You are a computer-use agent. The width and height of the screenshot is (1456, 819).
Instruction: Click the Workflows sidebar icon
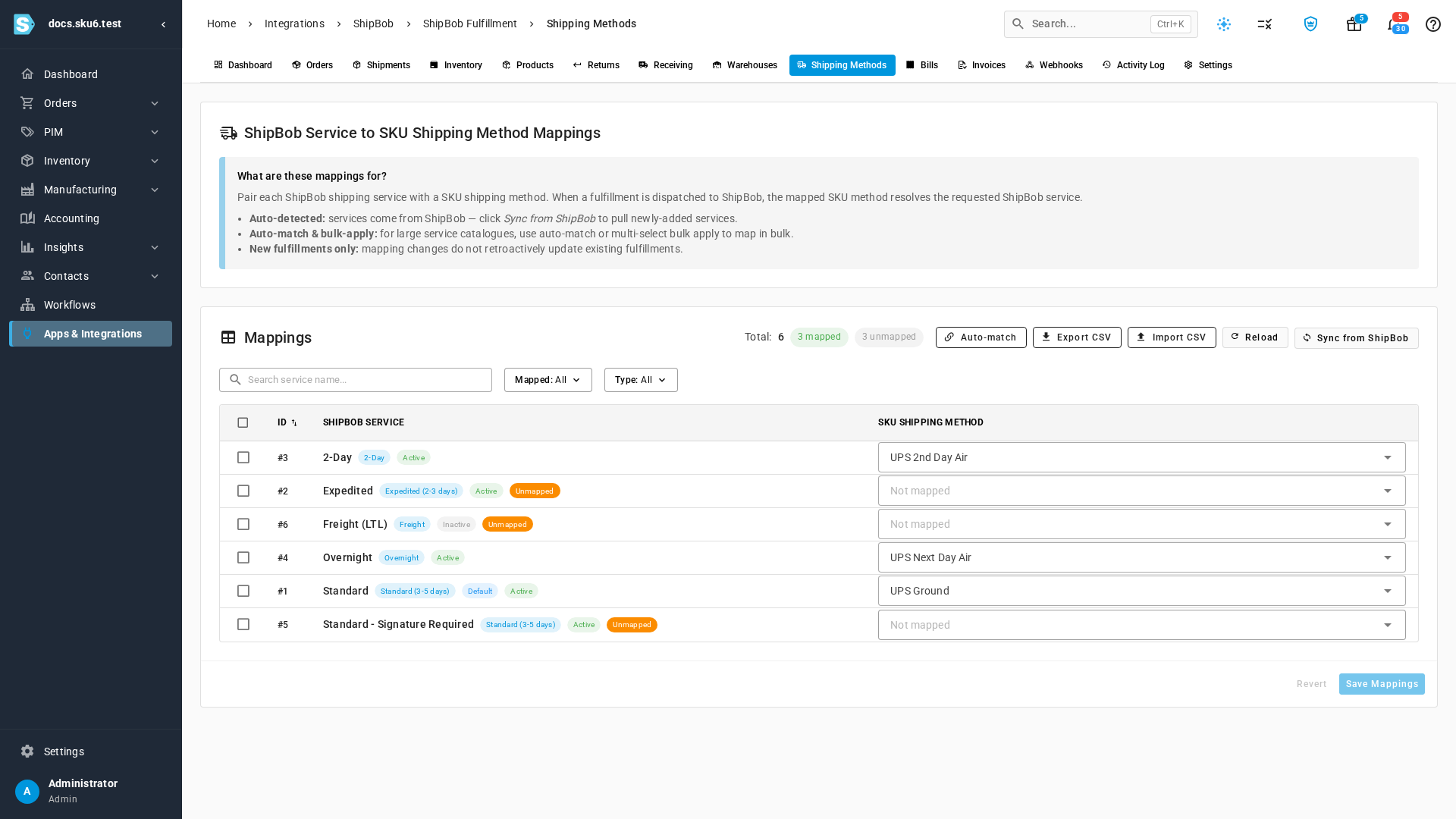click(27, 305)
